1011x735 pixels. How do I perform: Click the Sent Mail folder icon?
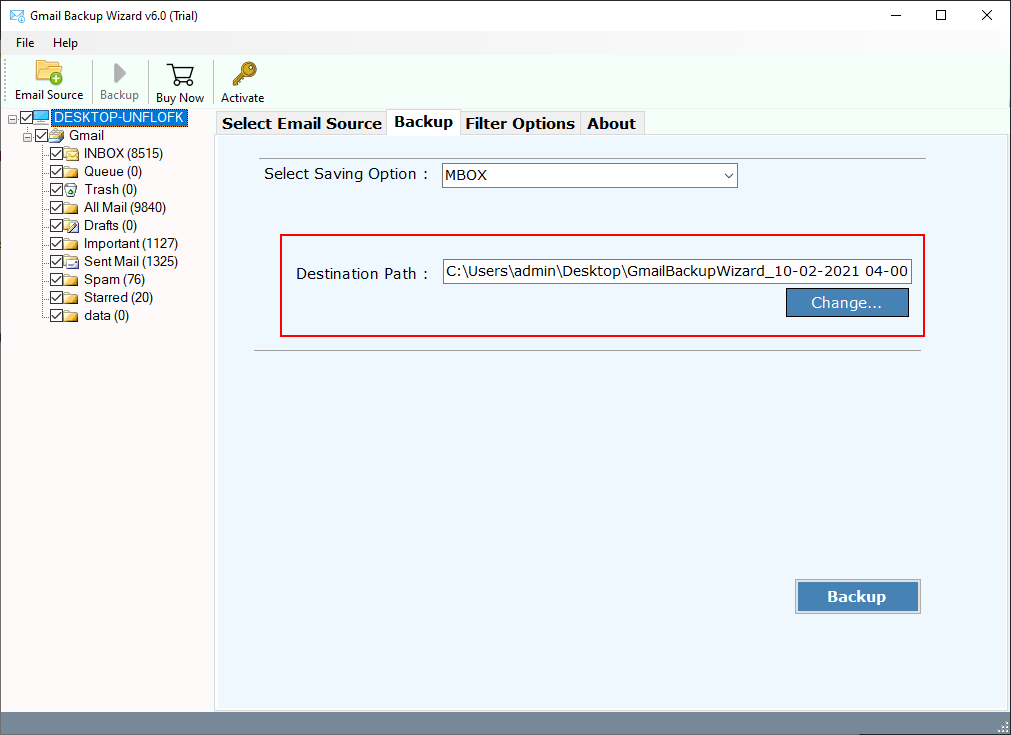(x=72, y=262)
